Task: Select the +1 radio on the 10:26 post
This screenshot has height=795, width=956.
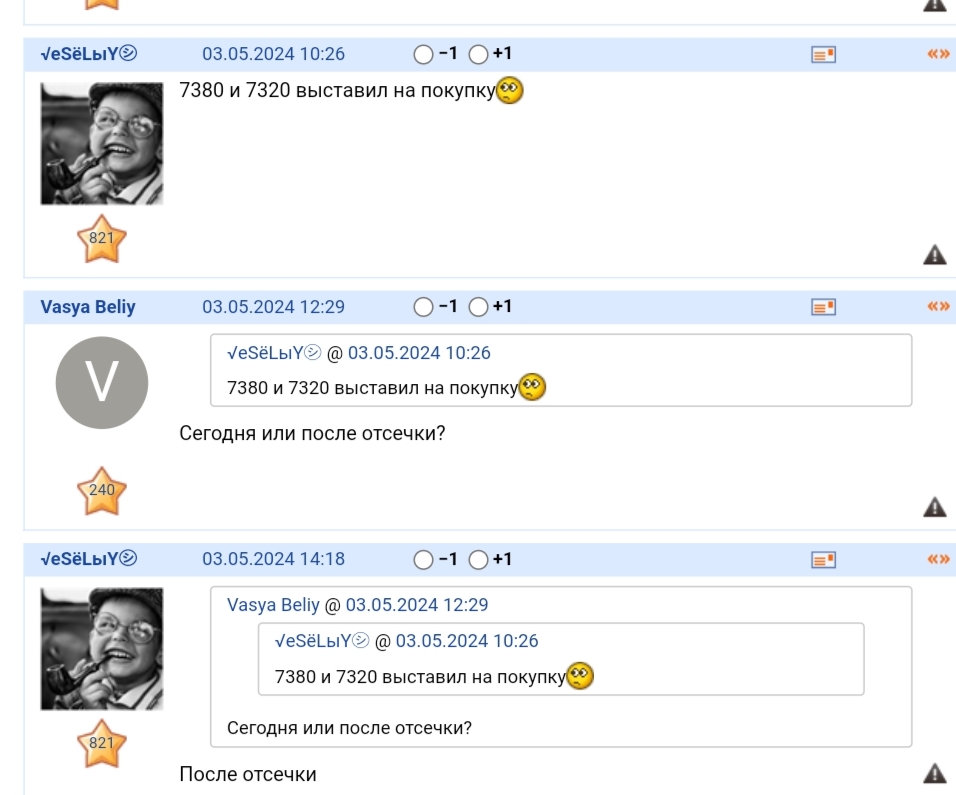Action: [x=479, y=54]
